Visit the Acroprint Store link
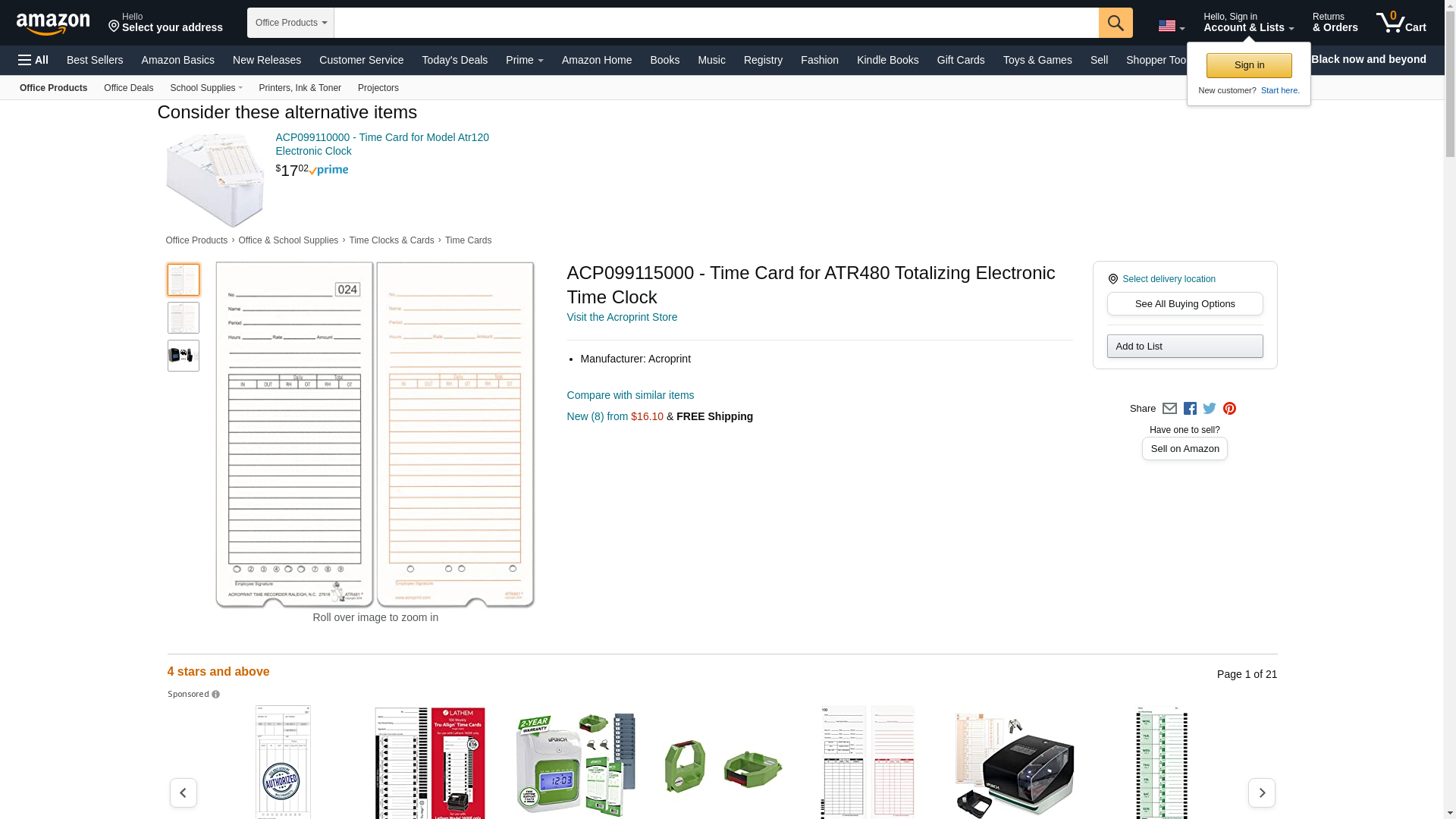The image size is (1456, 819). [x=622, y=317]
